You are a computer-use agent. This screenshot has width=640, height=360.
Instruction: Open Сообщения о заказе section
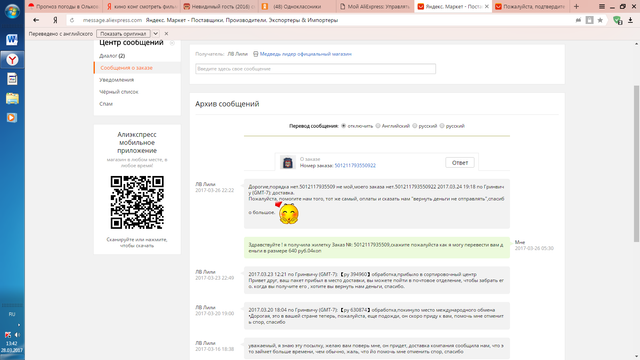pyautogui.click(x=127, y=68)
